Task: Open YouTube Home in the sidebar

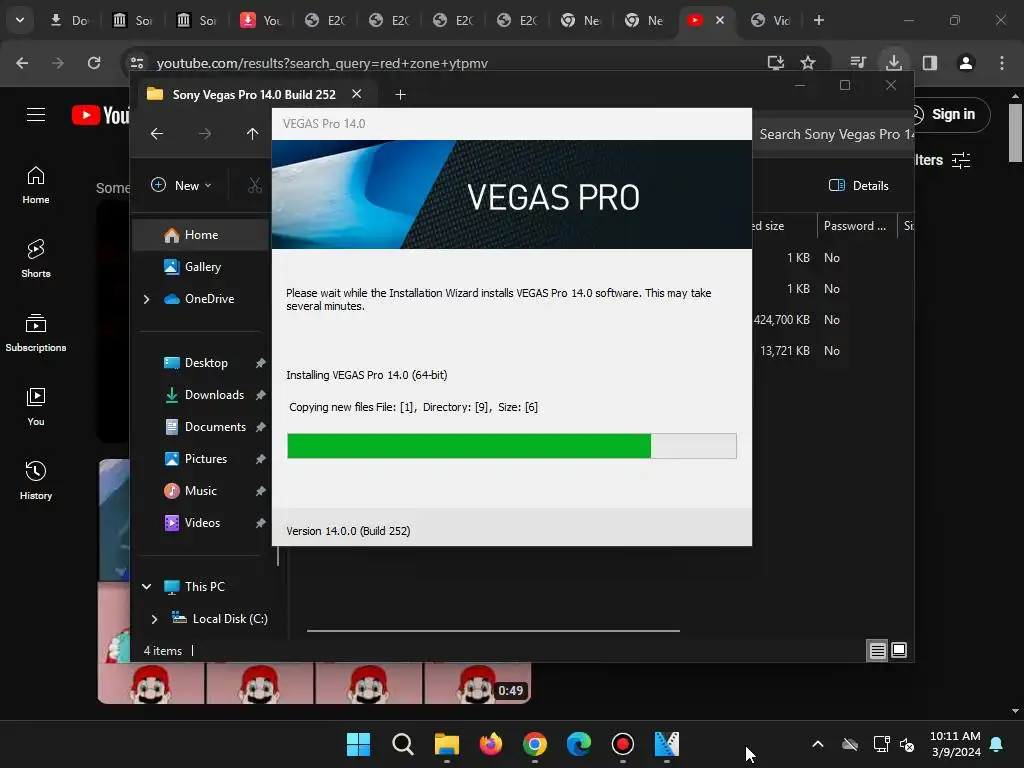Action: (36, 185)
